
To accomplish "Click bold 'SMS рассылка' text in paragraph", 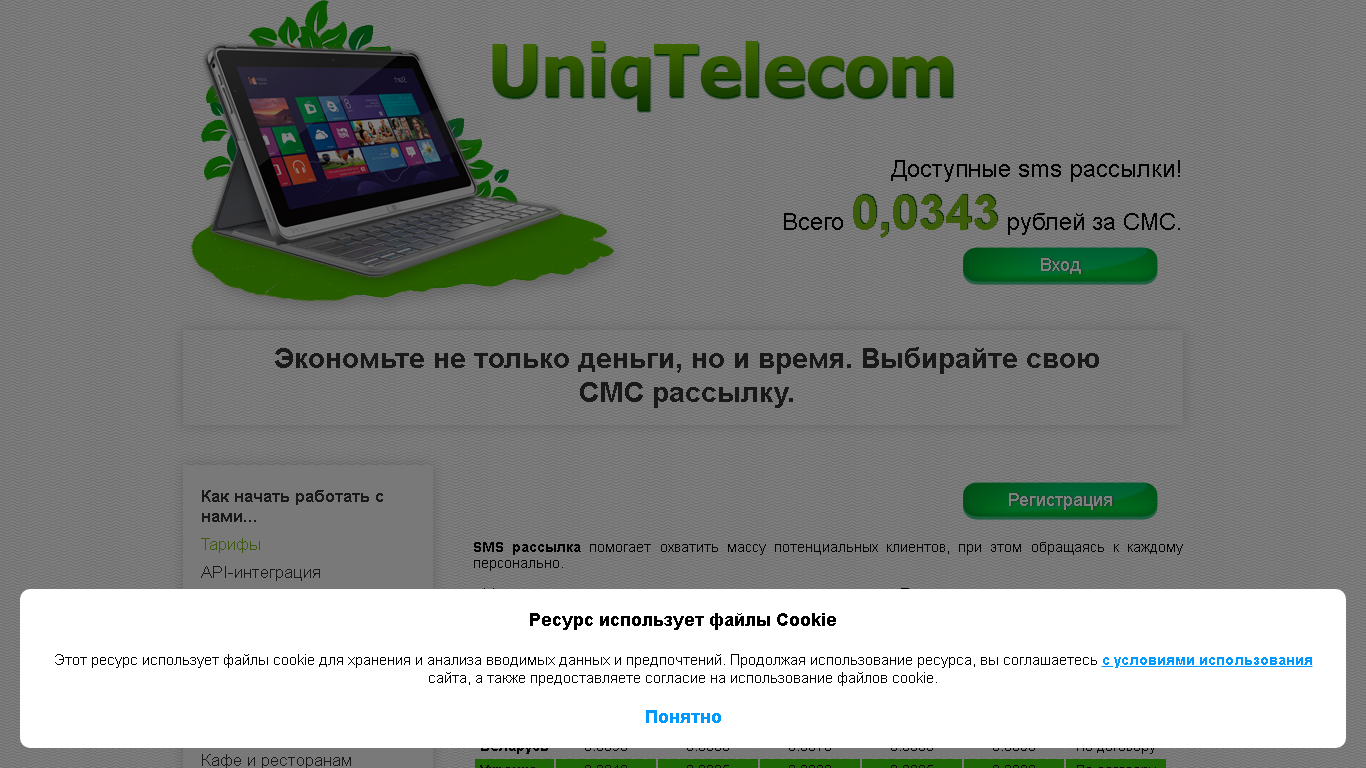I will (527, 547).
